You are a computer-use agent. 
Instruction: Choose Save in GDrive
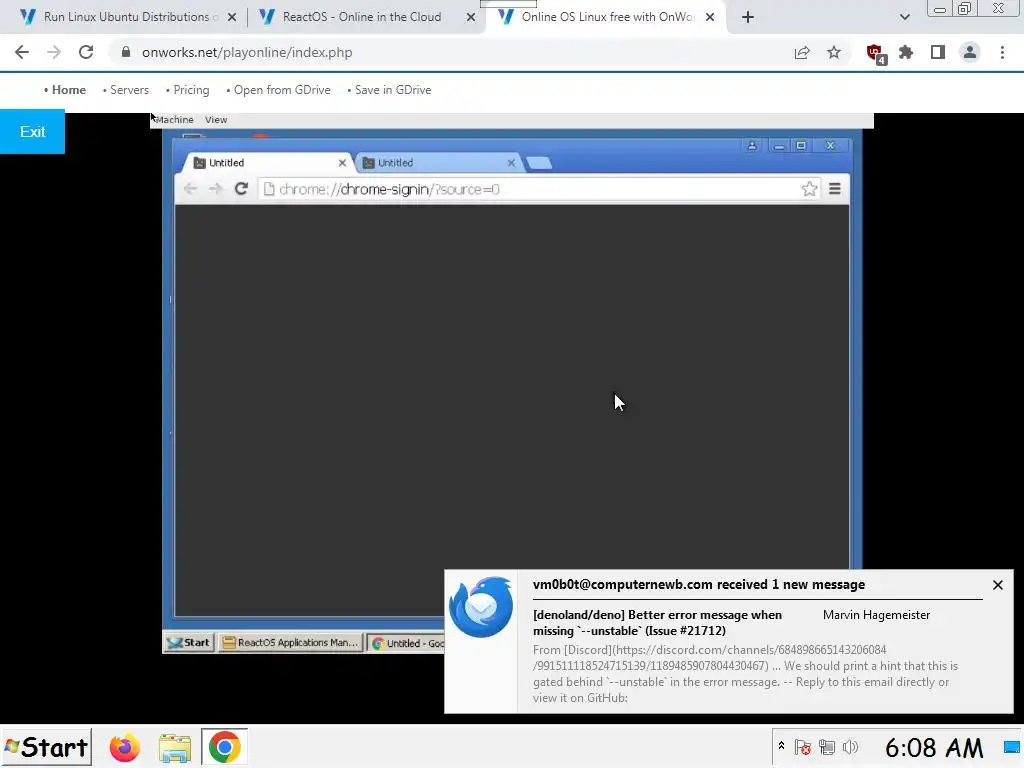click(392, 90)
